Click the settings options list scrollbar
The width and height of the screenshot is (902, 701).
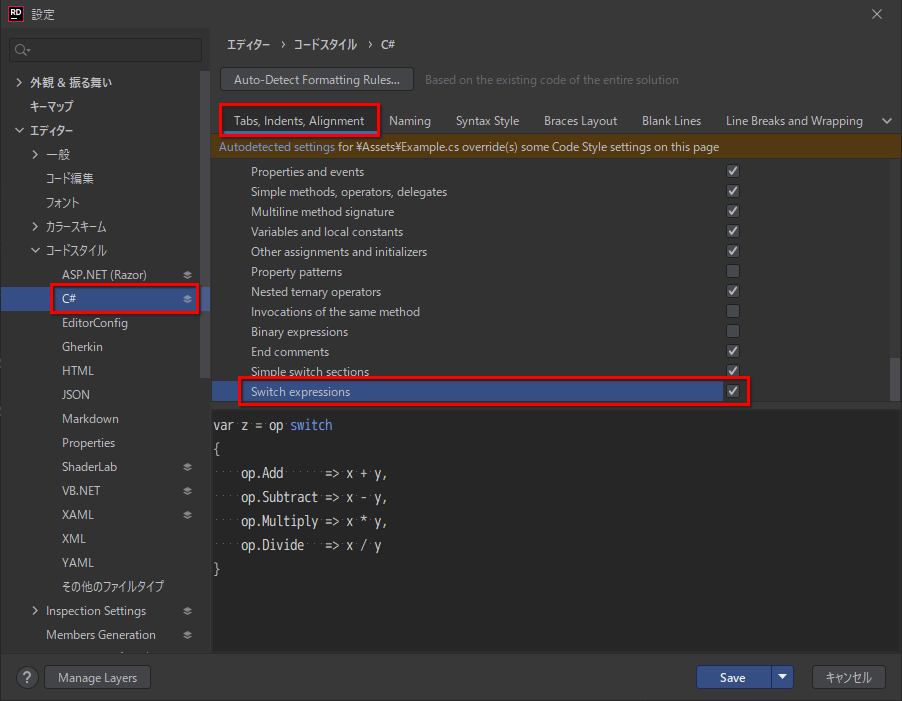[x=894, y=379]
